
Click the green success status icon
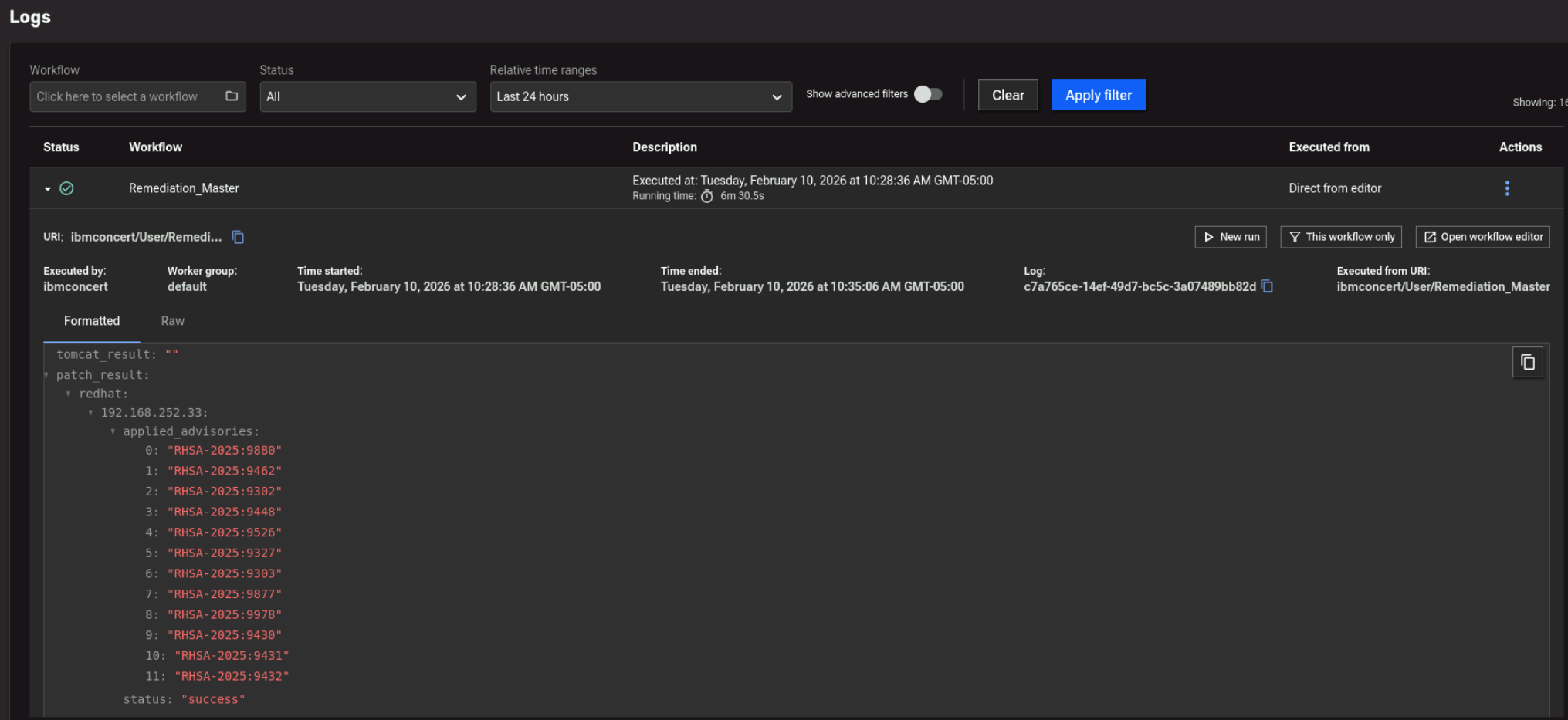tap(67, 188)
